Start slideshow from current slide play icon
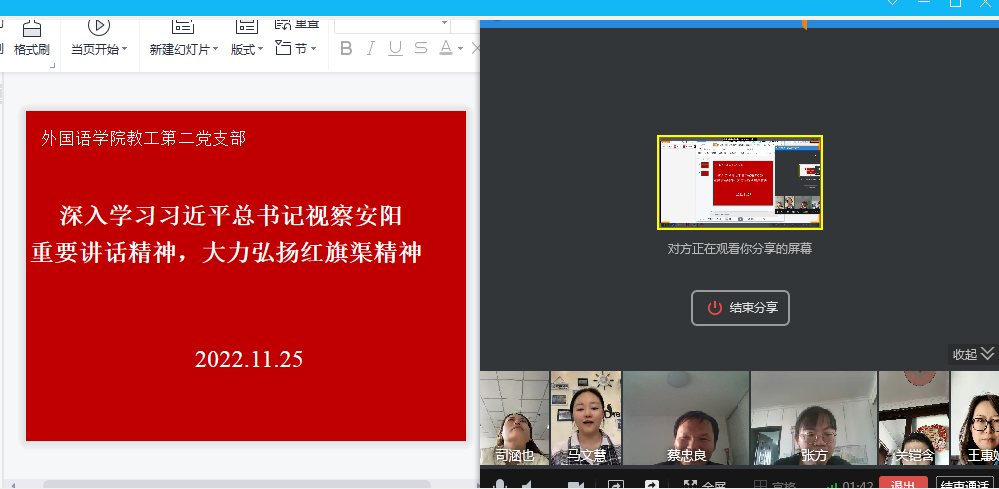Image resolution: width=999 pixels, height=489 pixels. pyautogui.click(x=98, y=26)
